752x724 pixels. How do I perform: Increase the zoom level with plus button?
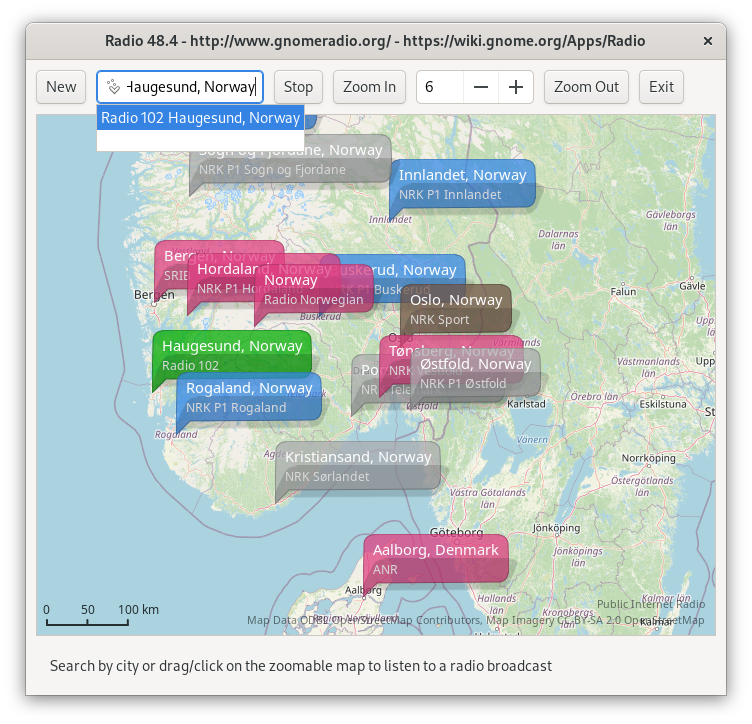coord(516,87)
